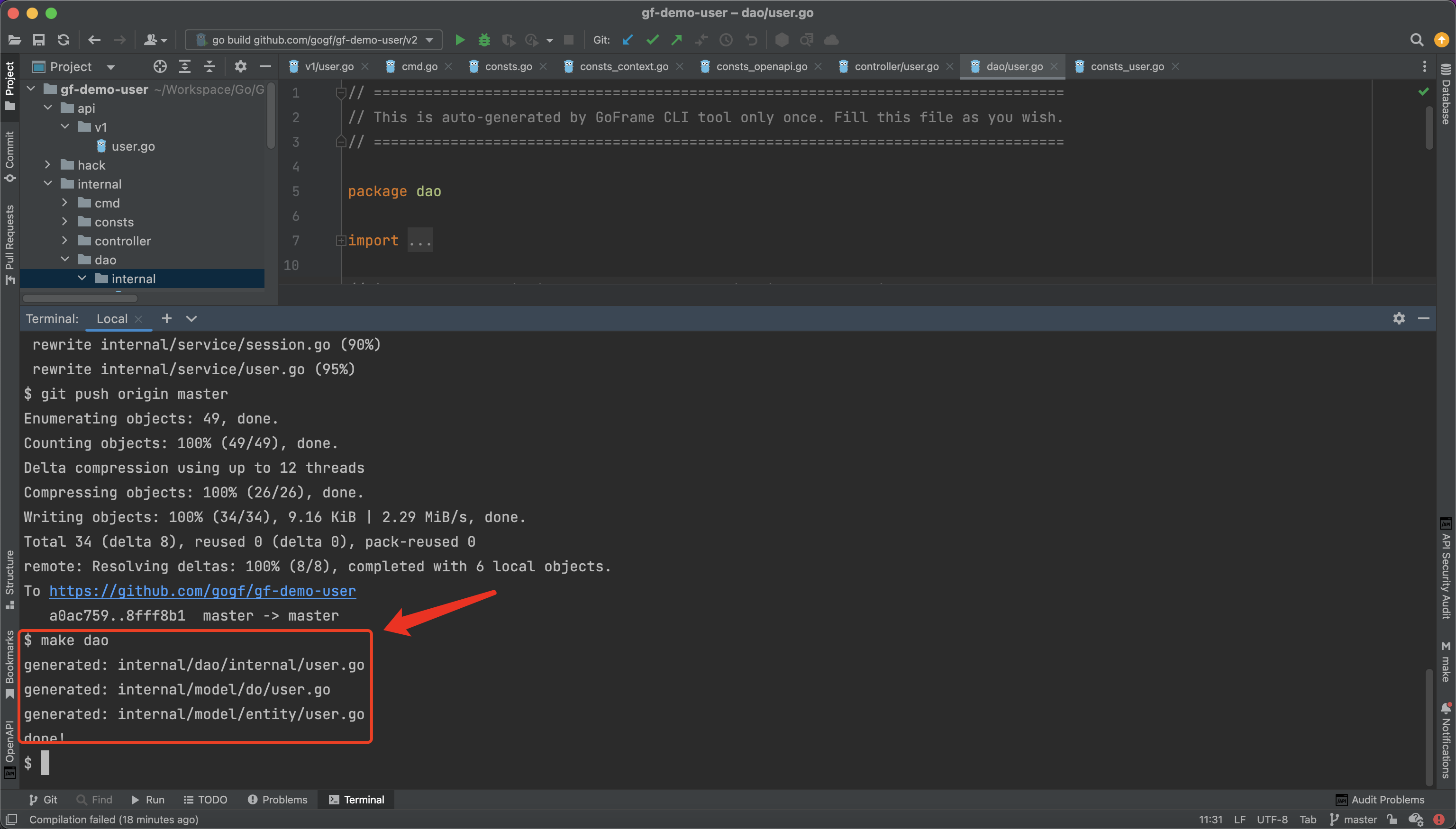Click the Debug bug icon
The image size is (1456, 829).
pyautogui.click(x=484, y=40)
